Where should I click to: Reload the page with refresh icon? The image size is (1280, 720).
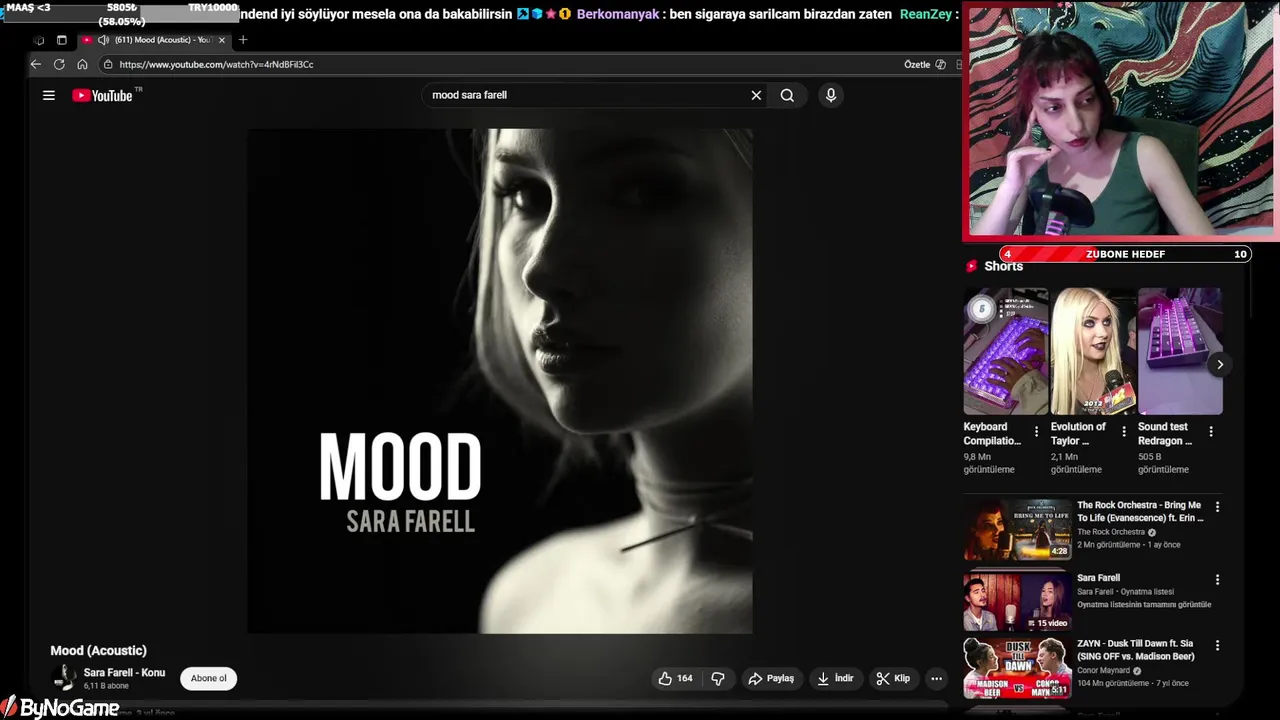59,64
